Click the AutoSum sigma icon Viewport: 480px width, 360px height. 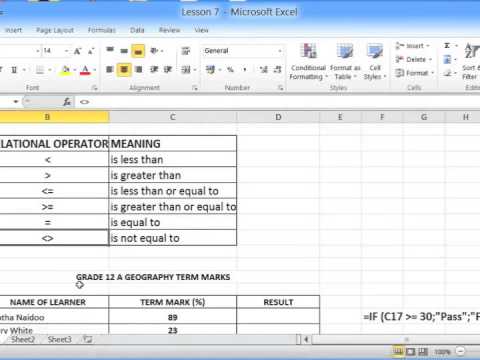coord(447,46)
